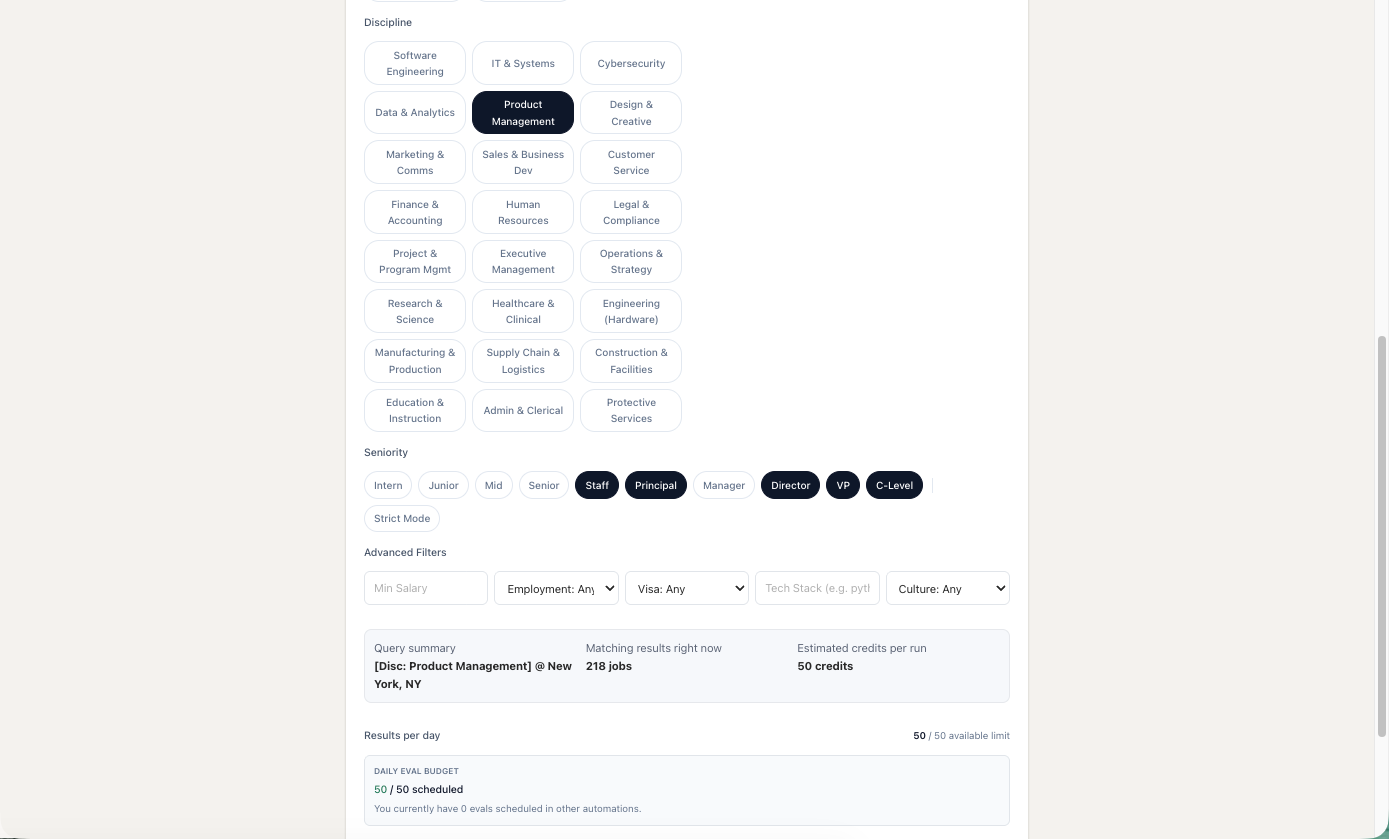Enable the Marketing & Comms filter
The width and height of the screenshot is (1389, 839).
click(414, 162)
